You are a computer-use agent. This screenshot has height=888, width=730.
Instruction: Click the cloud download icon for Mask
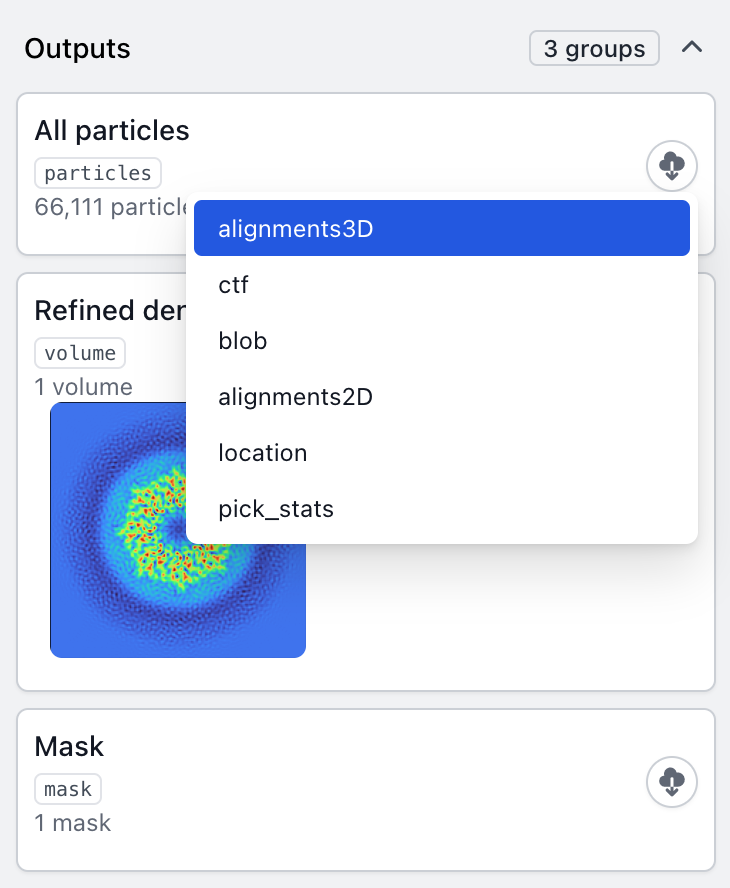click(672, 780)
